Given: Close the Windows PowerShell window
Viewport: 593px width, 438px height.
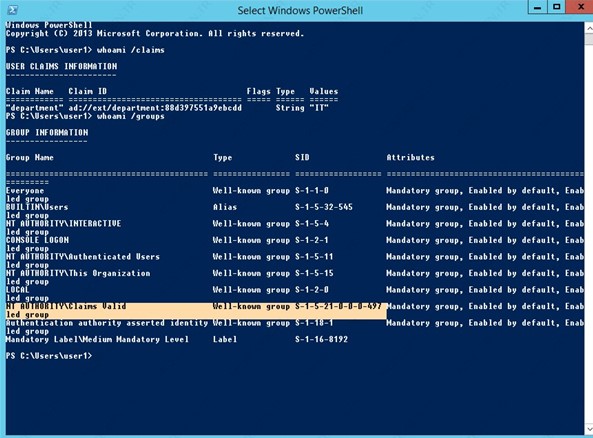Looking at the screenshot, I should pos(580,7).
